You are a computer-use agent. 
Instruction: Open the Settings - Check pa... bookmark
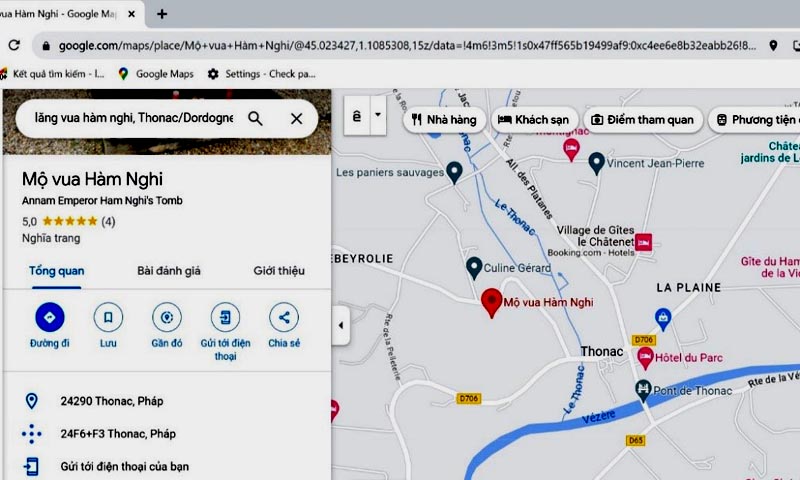coord(262,74)
